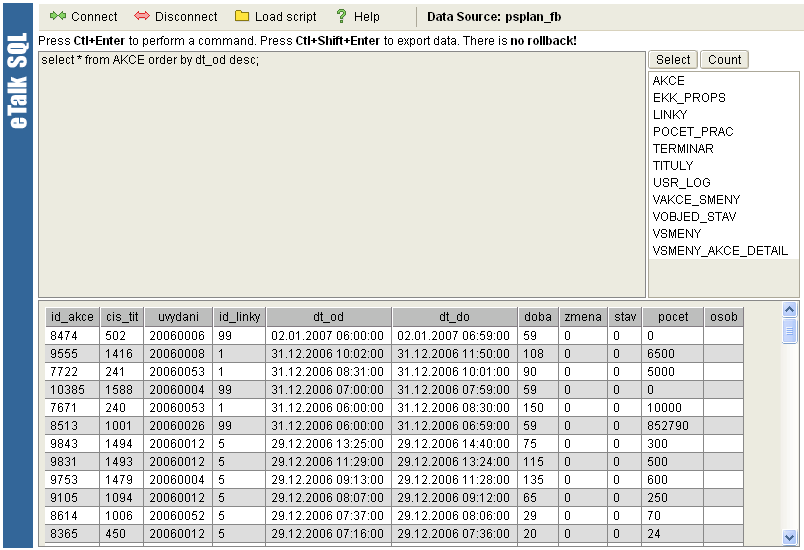This screenshot has height=550, width=804.
Task: Click the dt_od column header
Action: click(328, 317)
